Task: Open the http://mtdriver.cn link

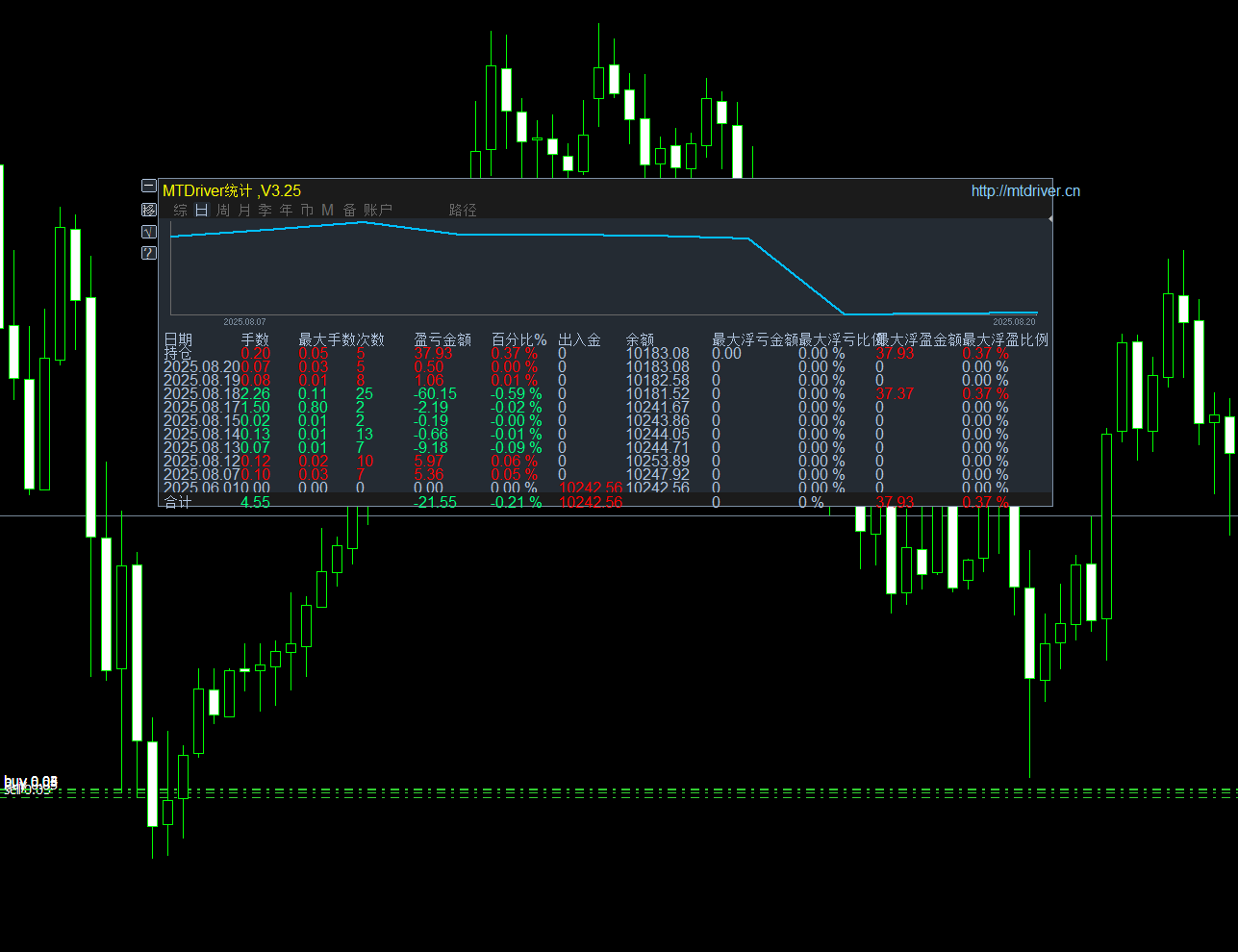Action: click(1024, 190)
